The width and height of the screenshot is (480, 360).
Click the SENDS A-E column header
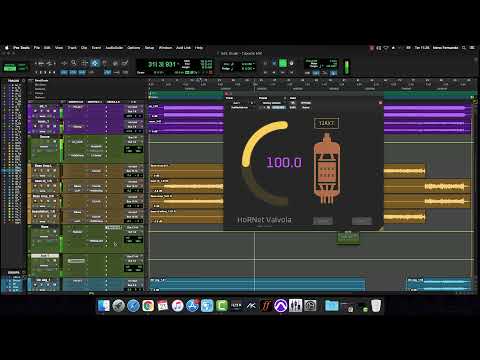click(x=113, y=102)
